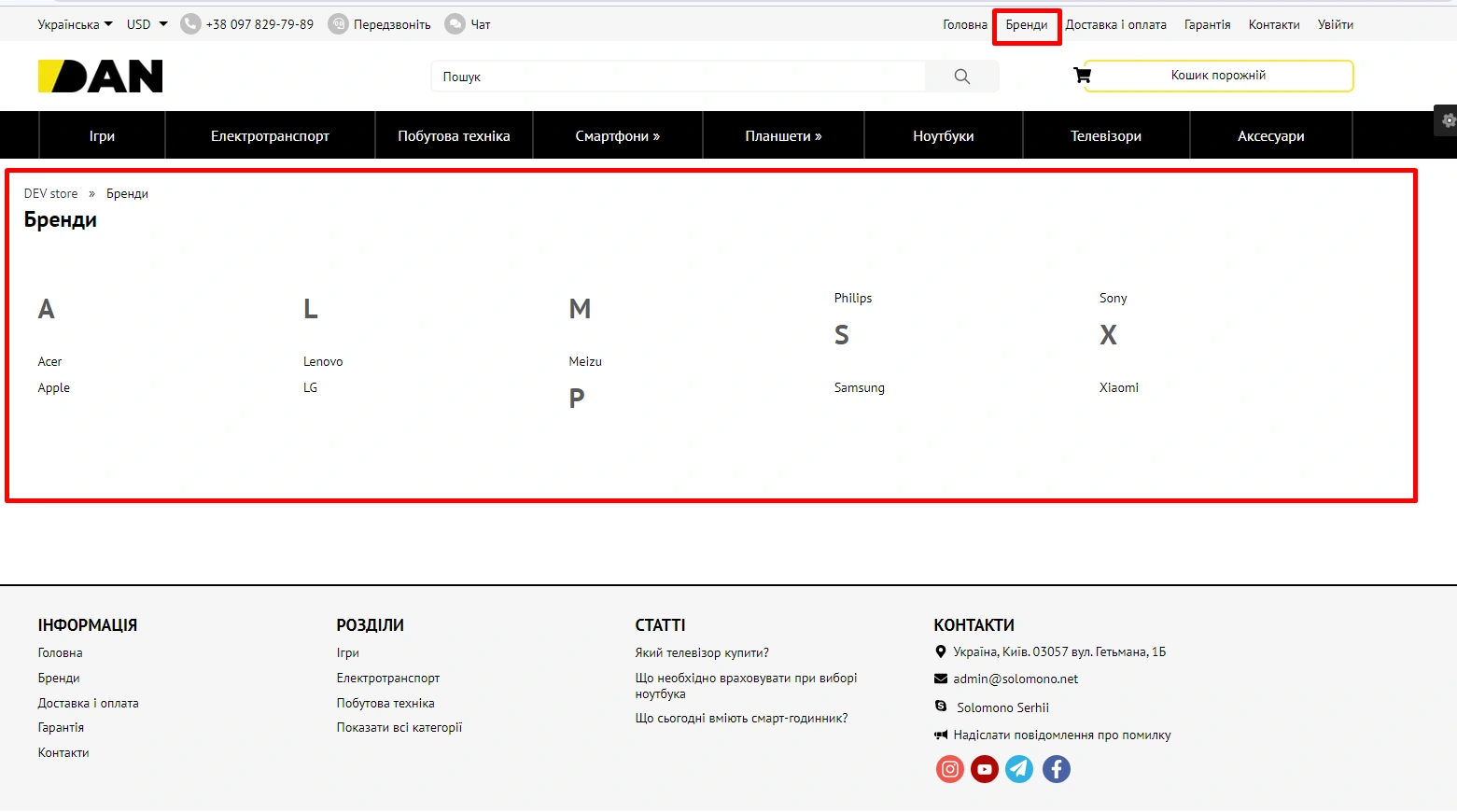The image size is (1457, 812).
Task: Select the Samsung brand link
Action: point(859,387)
